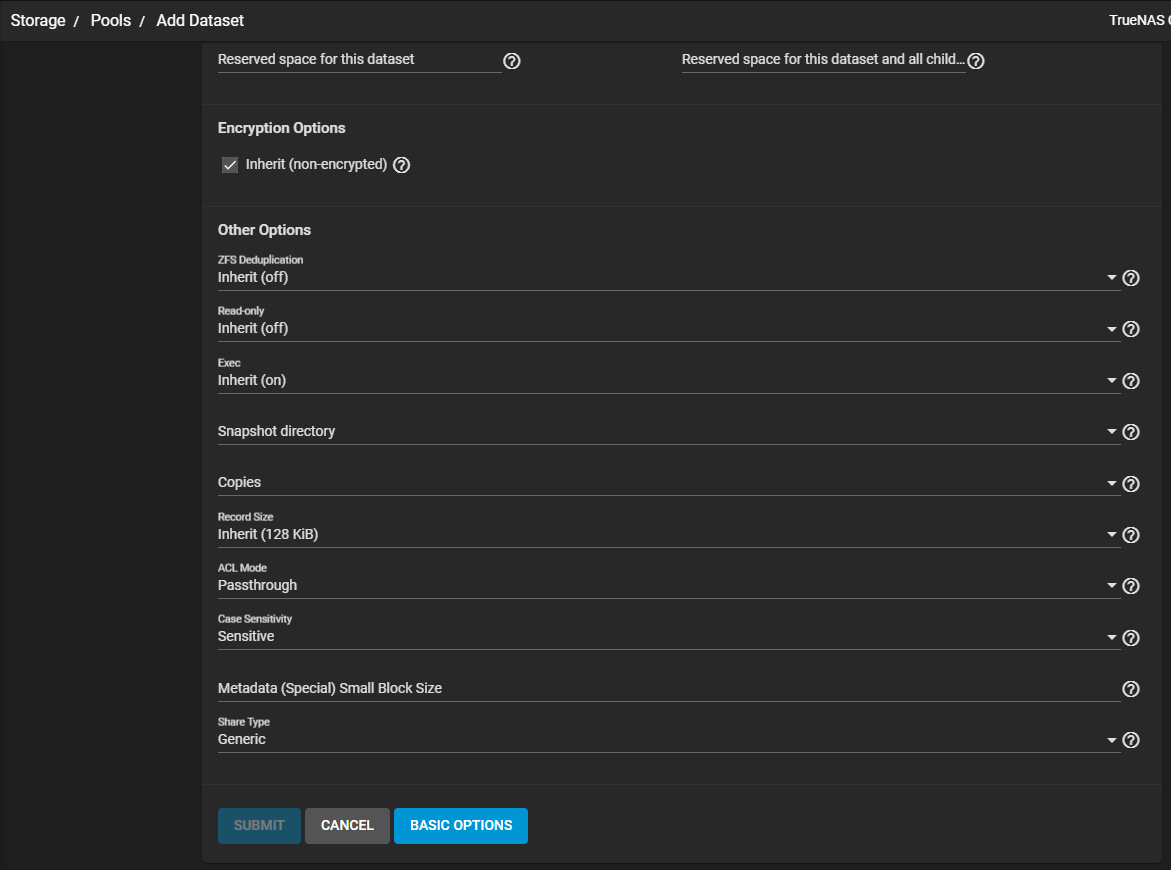This screenshot has height=870, width=1171.
Task: Click help icon next to ZFS Deduplication
Action: (1131, 278)
